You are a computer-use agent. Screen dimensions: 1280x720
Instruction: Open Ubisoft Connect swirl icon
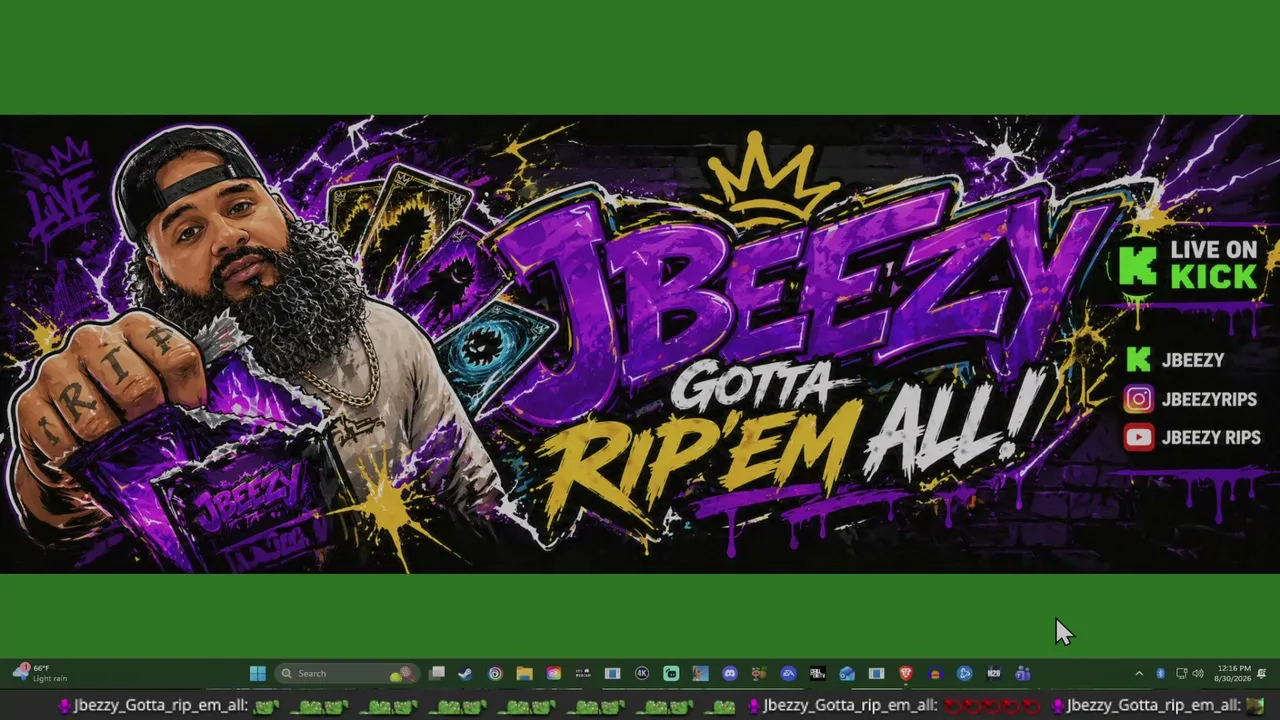495,674
